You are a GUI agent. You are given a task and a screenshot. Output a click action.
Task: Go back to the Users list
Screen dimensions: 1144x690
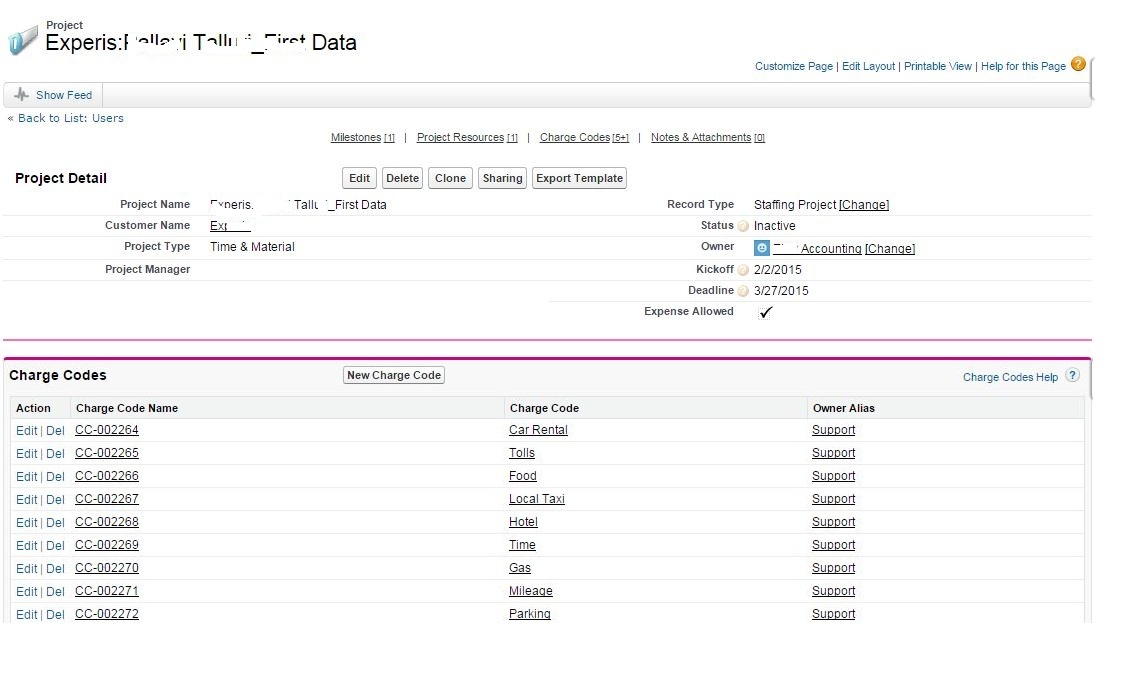click(70, 118)
